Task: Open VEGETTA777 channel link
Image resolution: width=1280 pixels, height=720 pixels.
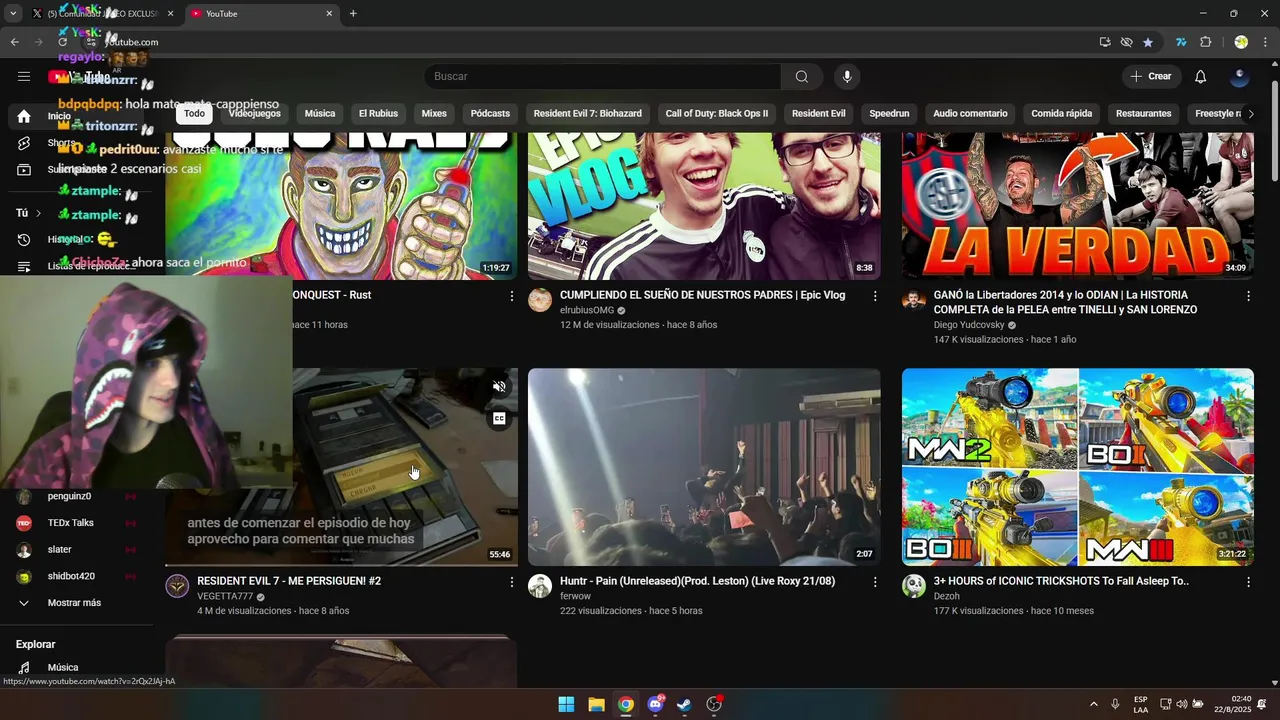Action: (x=225, y=597)
